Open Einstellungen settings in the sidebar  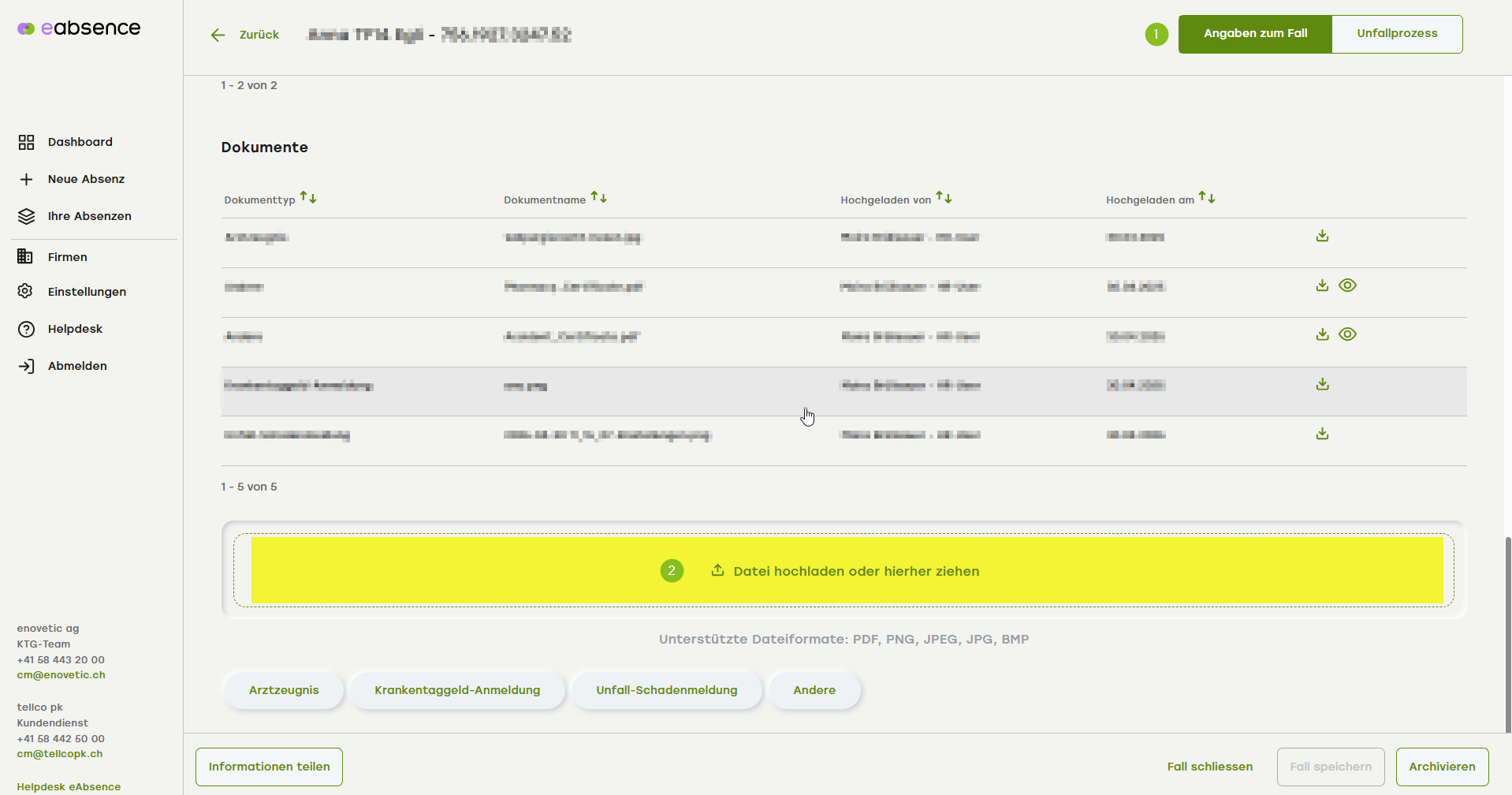click(87, 292)
